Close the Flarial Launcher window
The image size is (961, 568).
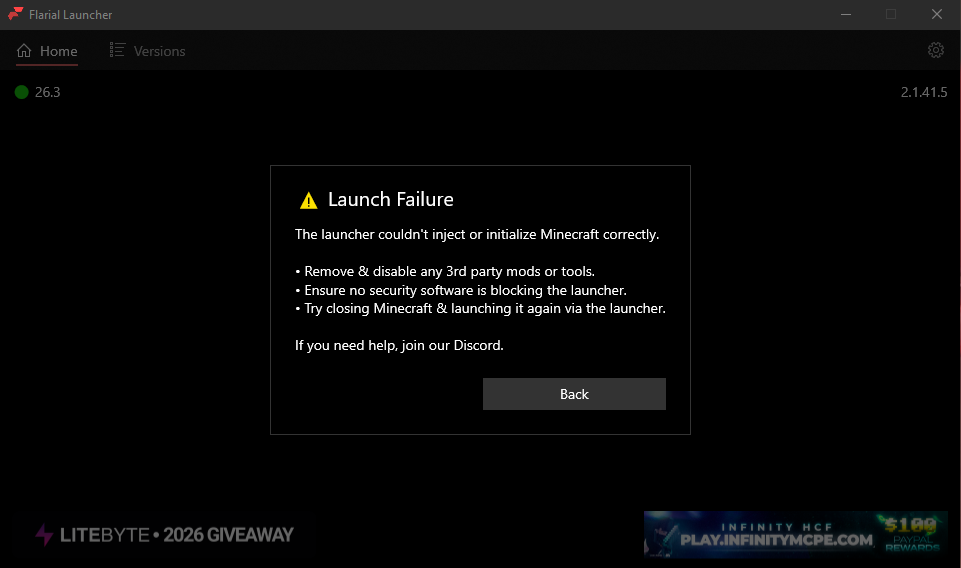(x=936, y=14)
